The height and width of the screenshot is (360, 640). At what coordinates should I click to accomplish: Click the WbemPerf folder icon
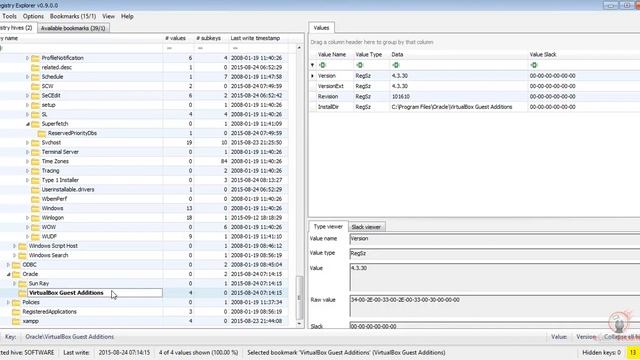36,199
